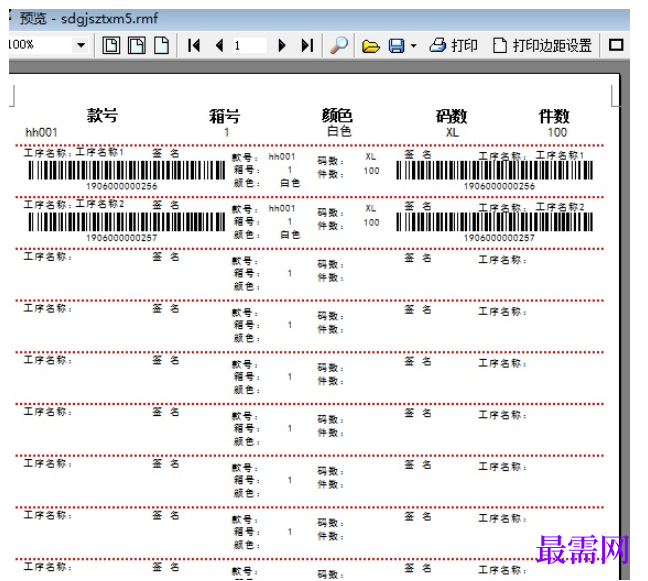Screen dimensions: 648x581
Task: Select the 白色 value under 颜色 header
Action: 339,131
